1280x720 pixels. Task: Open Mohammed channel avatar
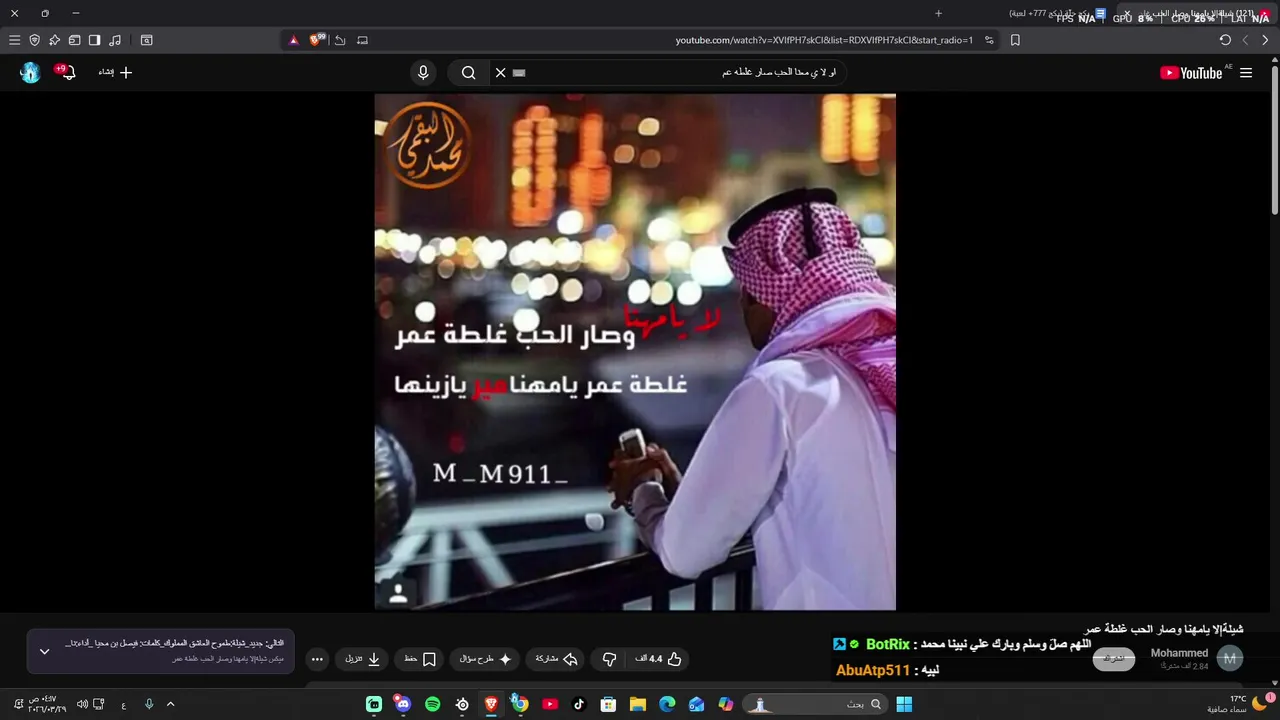coord(1230,658)
